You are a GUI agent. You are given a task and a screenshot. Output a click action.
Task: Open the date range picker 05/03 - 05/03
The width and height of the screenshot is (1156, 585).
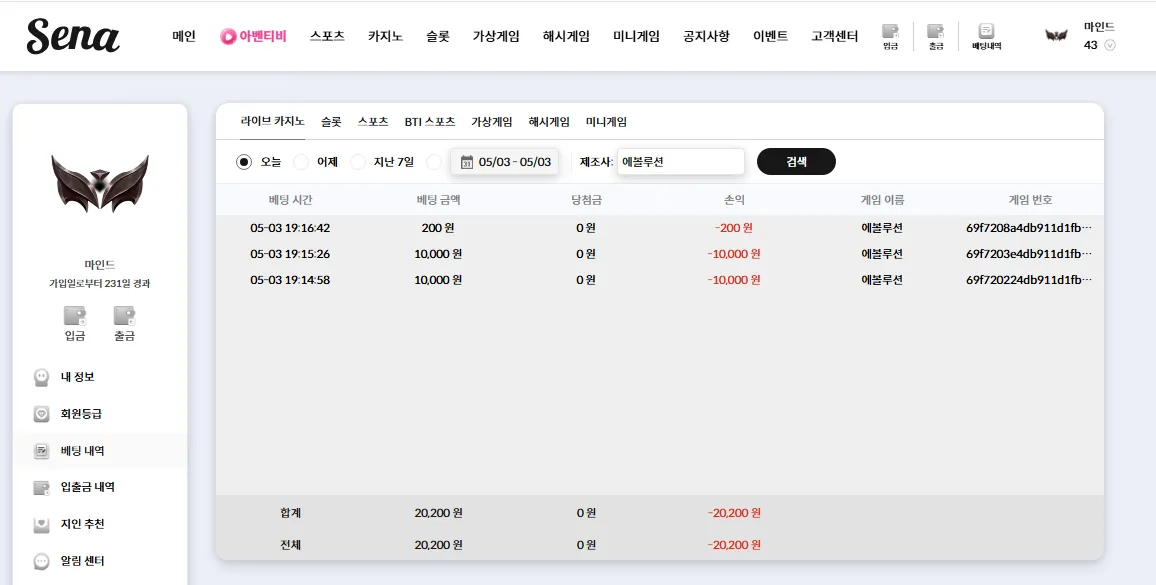pyautogui.click(x=505, y=162)
